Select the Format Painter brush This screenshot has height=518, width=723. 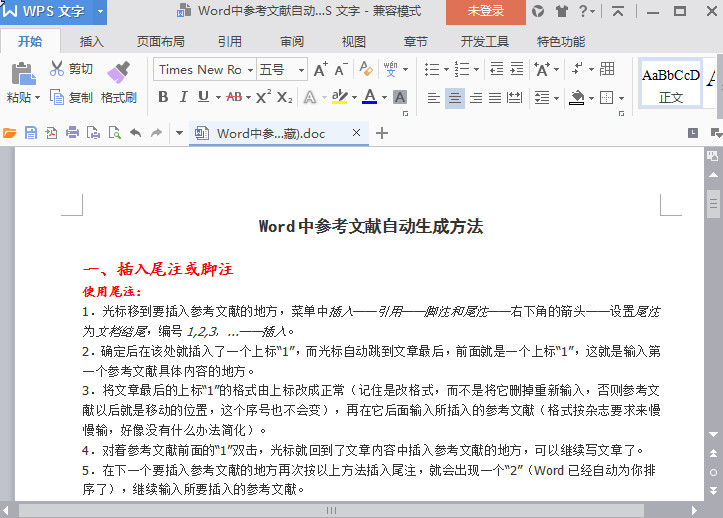click(119, 72)
